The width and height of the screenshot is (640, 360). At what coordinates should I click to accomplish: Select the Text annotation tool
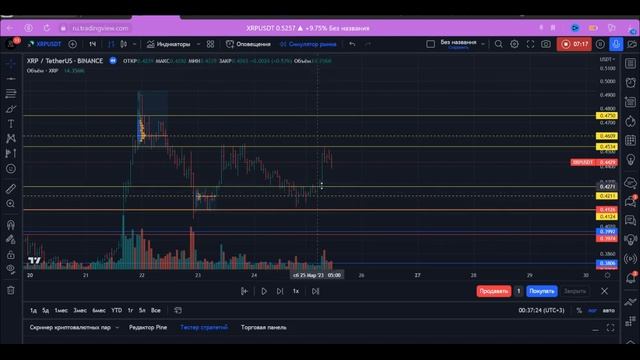pyautogui.click(x=11, y=124)
